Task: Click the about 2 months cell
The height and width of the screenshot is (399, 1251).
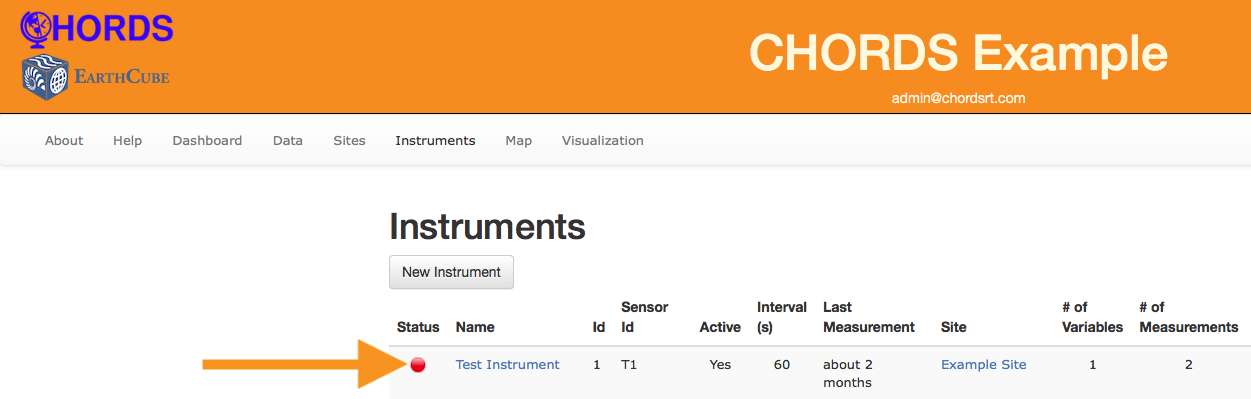Action: click(x=848, y=374)
